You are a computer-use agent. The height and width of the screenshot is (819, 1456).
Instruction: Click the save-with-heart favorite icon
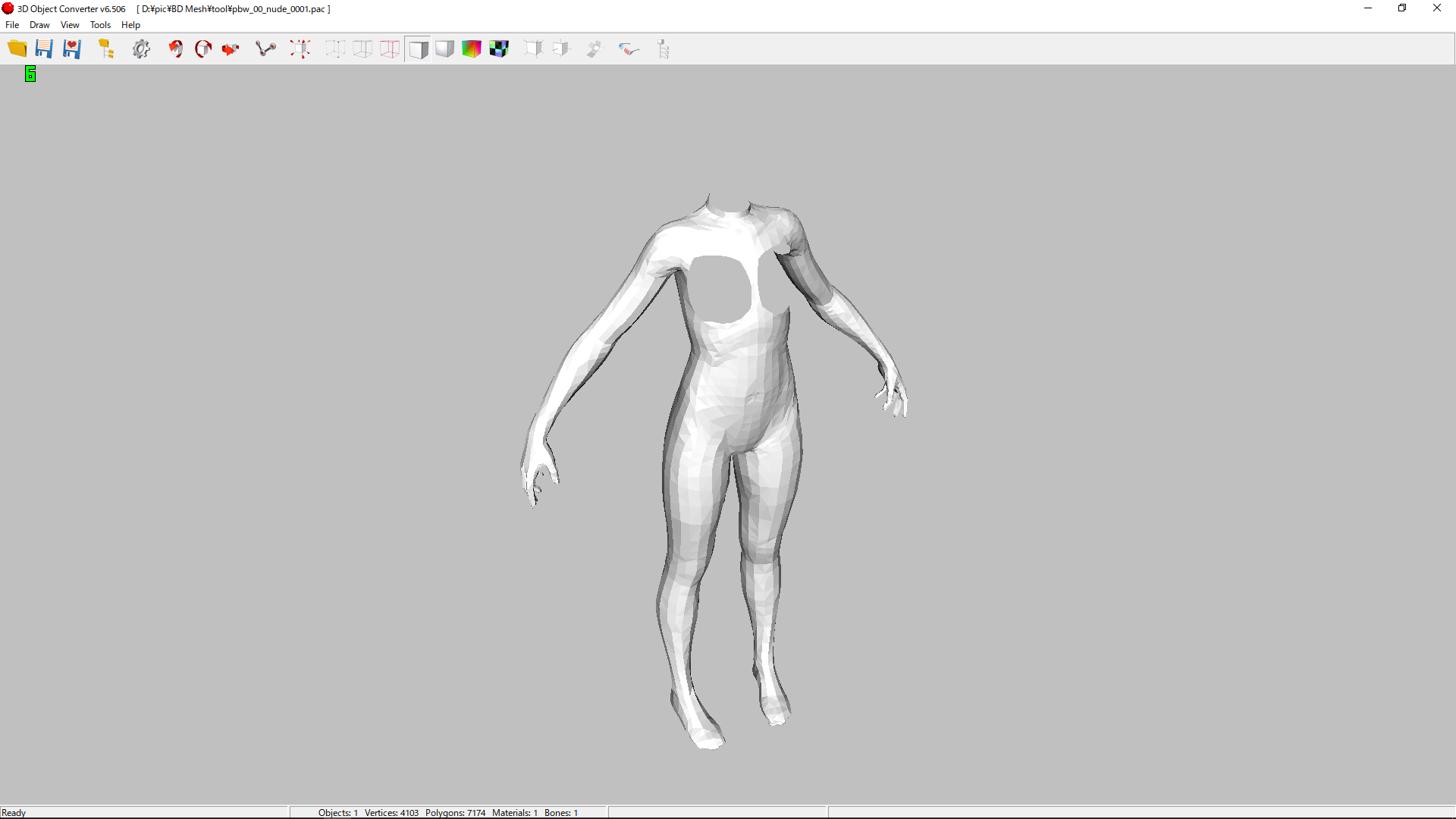point(72,49)
